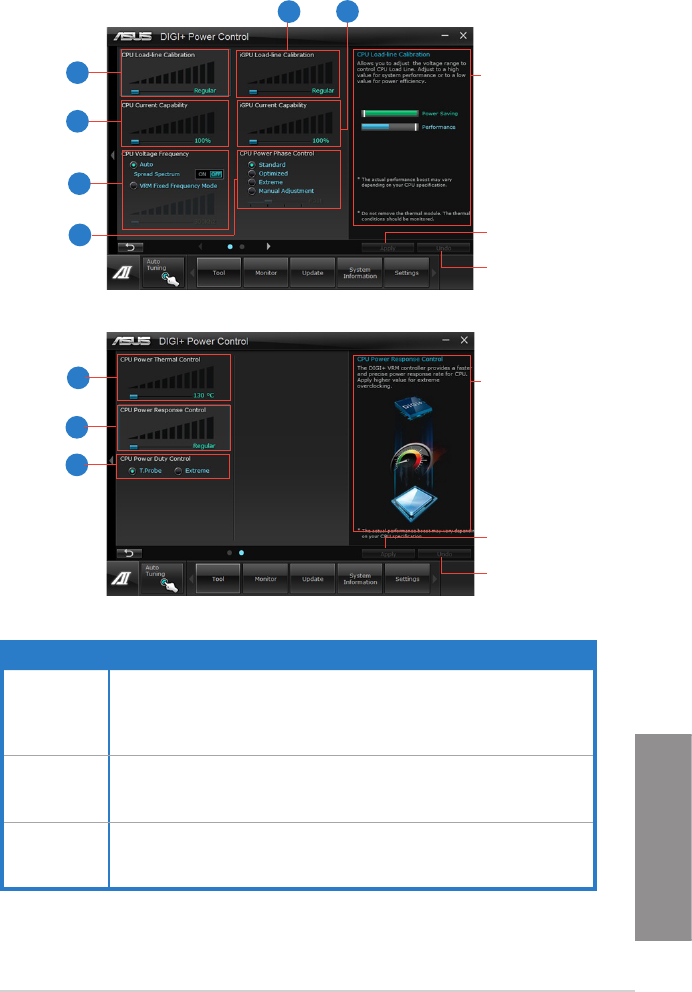The image size is (692, 992).
Task: Select Extreme under CPU Power Duty Control
Action: pyautogui.click(x=178, y=471)
